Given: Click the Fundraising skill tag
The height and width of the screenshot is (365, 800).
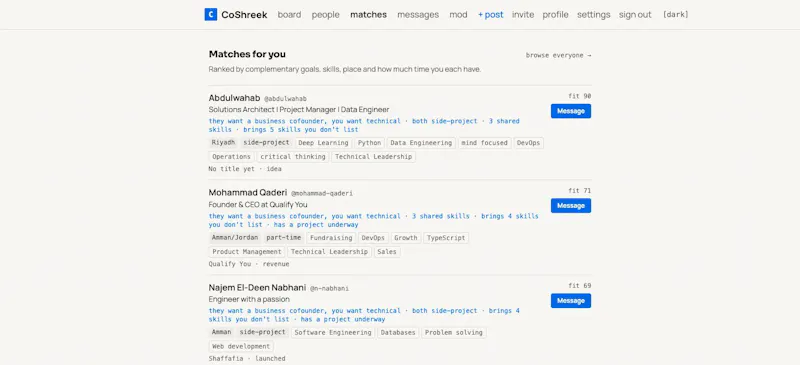Looking at the screenshot, I should (332, 238).
